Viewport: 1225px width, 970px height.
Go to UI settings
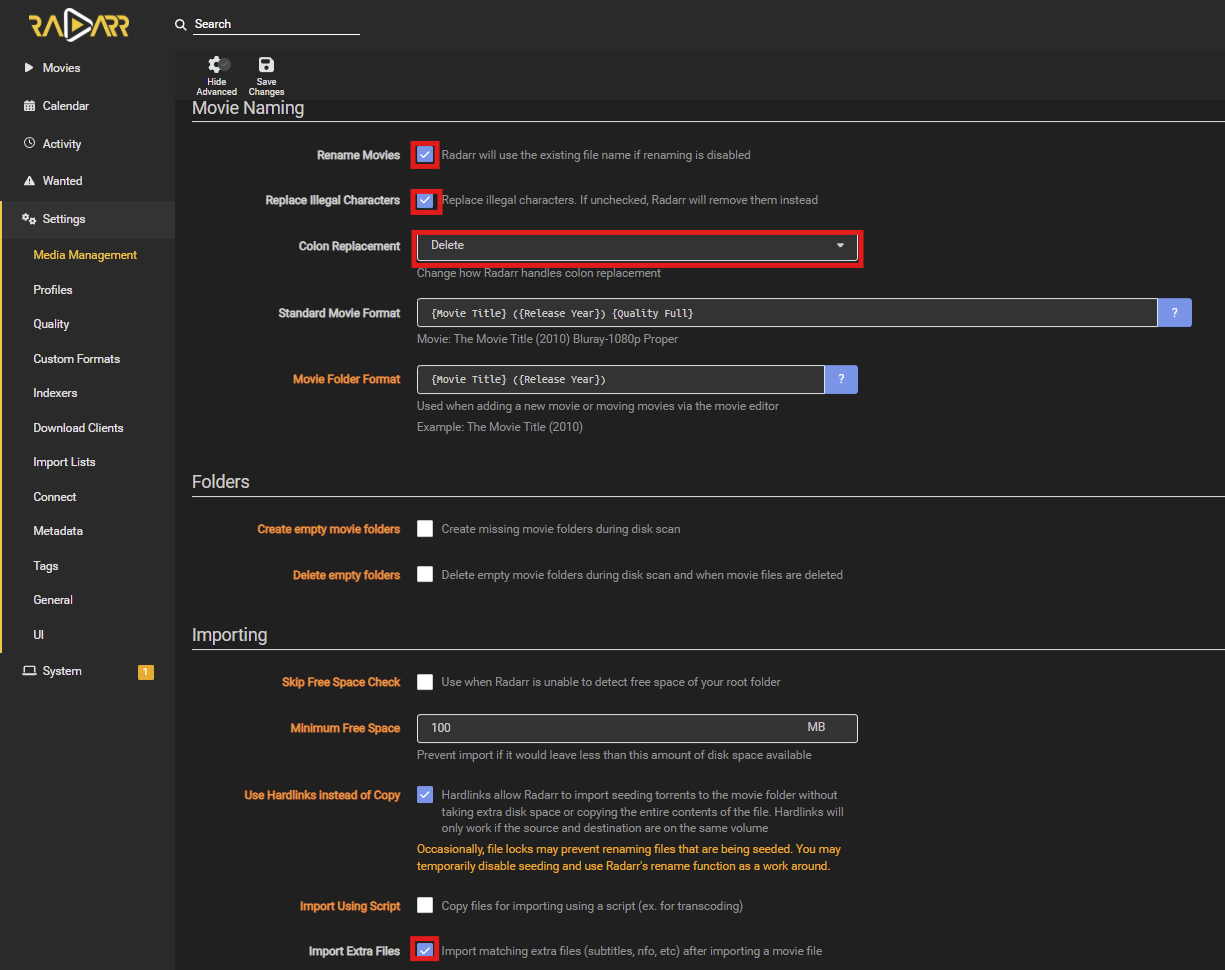[38, 635]
